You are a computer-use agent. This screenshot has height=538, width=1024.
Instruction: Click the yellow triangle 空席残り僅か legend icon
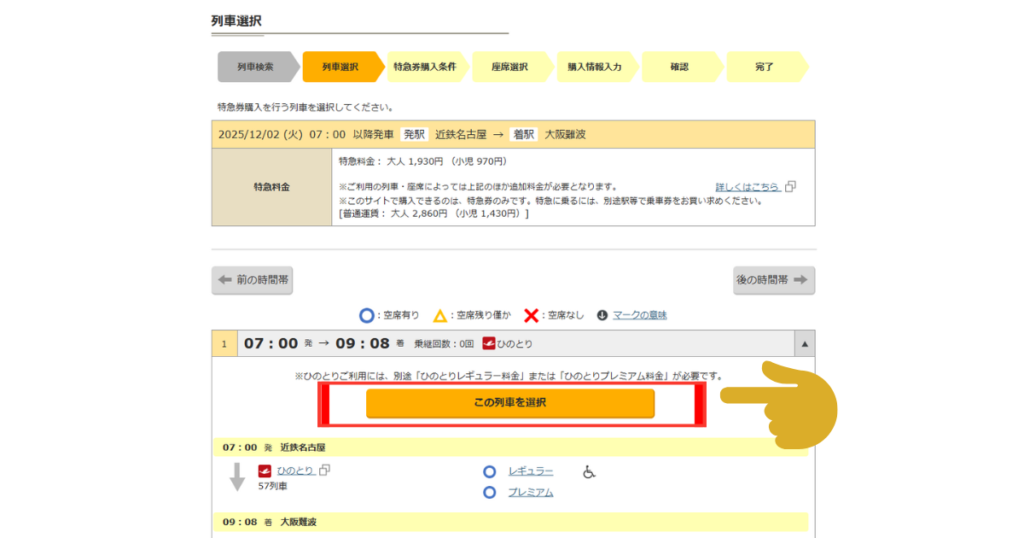439,315
